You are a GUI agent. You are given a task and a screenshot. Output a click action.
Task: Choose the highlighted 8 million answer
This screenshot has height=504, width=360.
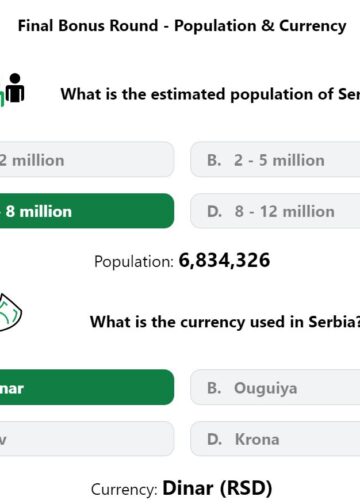pyautogui.click(x=87, y=211)
